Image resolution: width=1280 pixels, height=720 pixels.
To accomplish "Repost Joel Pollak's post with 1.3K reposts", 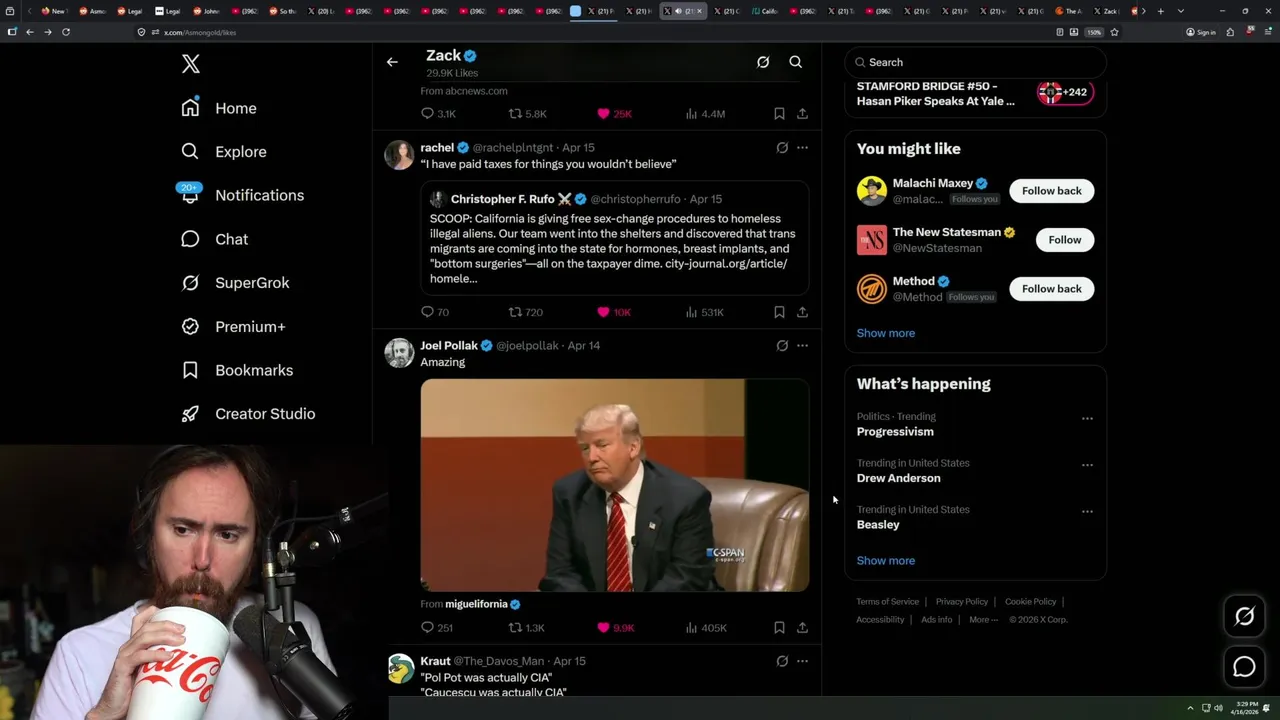I will 527,628.
